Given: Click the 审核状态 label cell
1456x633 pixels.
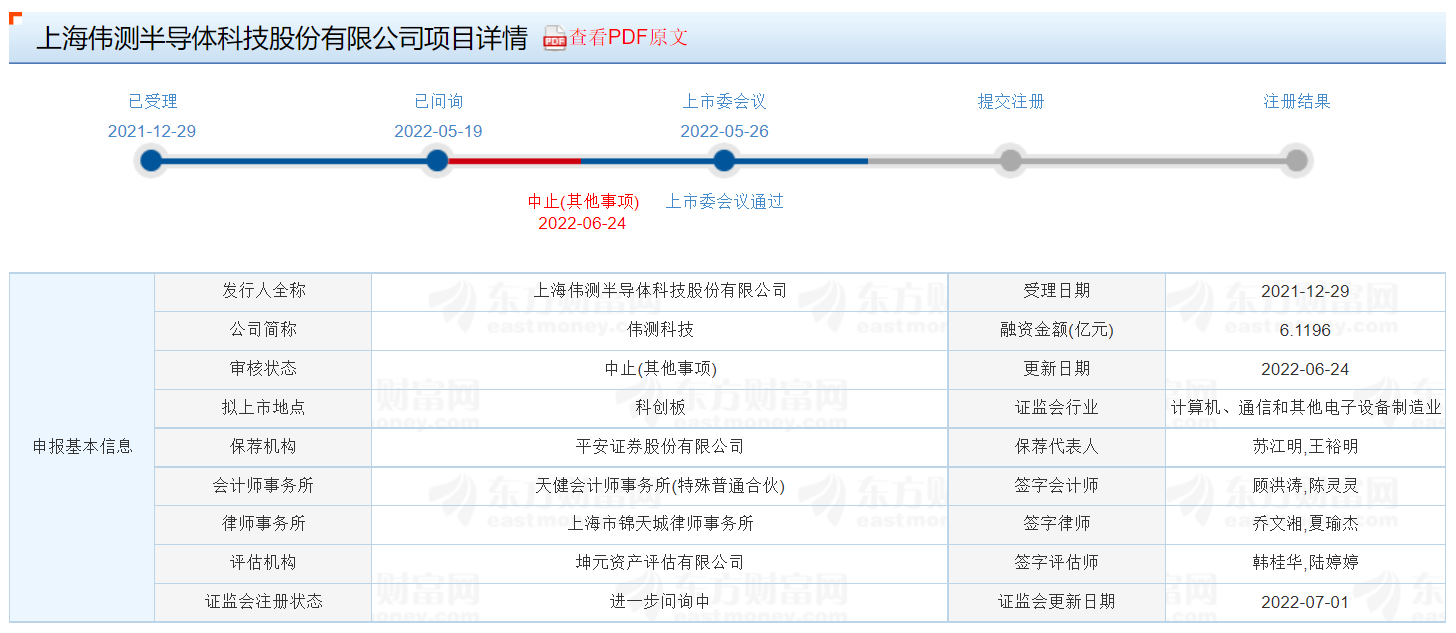Looking at the screenshot, I should pyautogui.click(x=263, y=369).
